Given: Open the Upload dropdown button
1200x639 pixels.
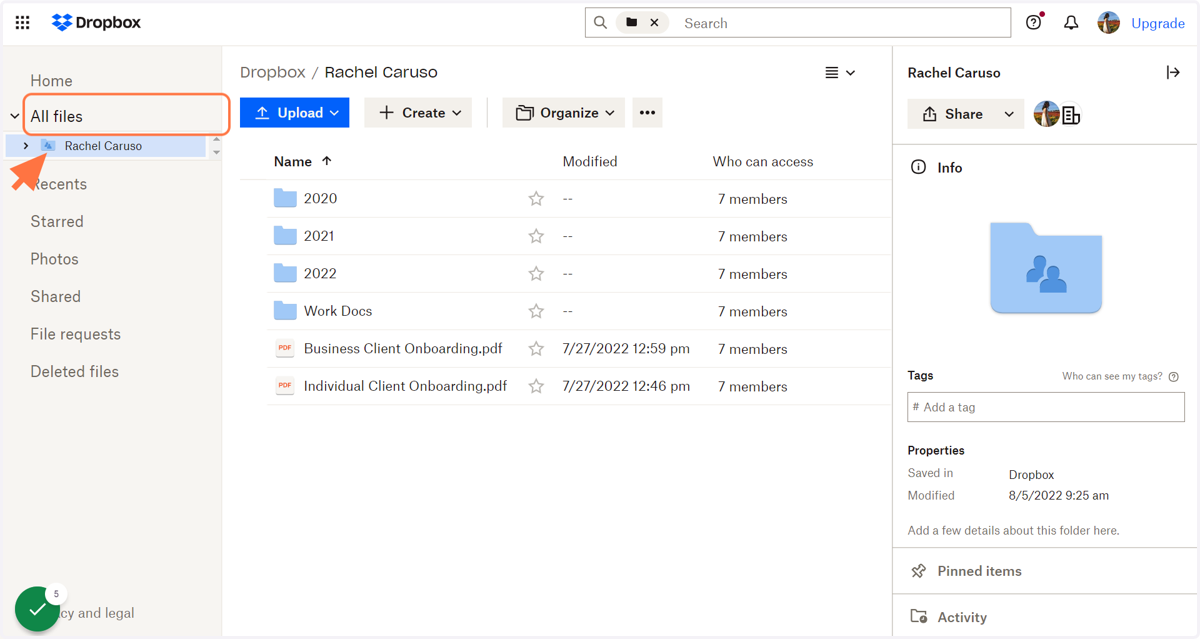Looking at the screenshot, I should click(x=295, y=113).
